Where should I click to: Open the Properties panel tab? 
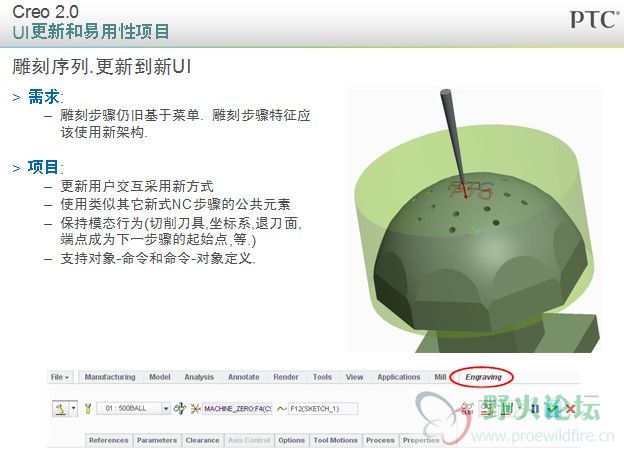421,440
